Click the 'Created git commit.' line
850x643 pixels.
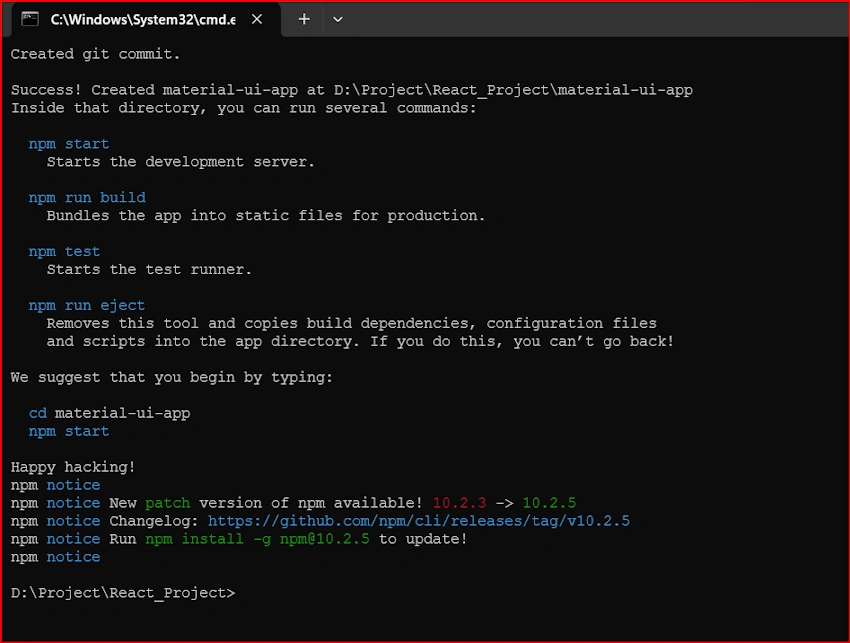pos(95,54)
